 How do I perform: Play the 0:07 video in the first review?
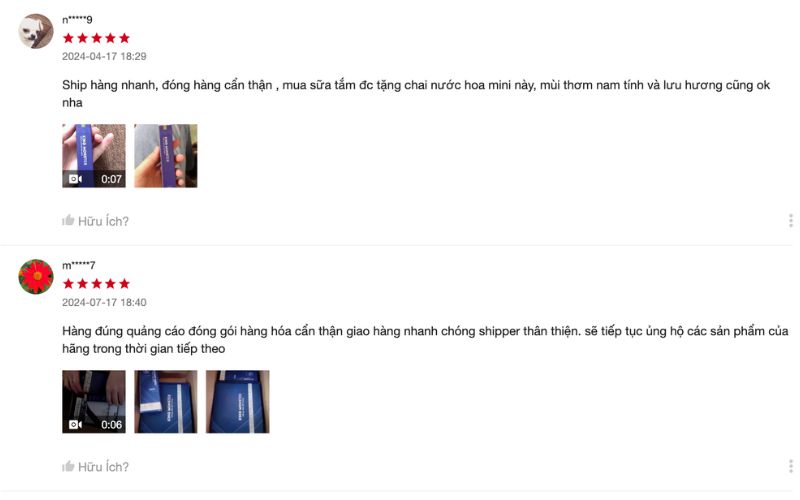point(94,156)
